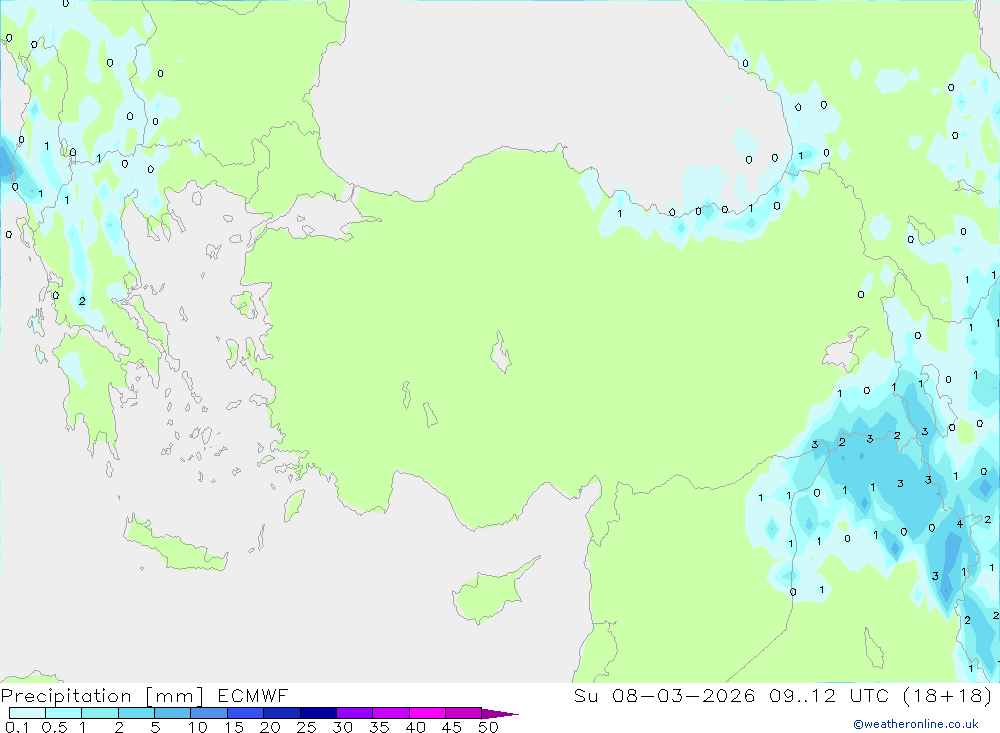This screenshot has width=1000, height=733.
Task: Choose the 10–15 mm blue legend swatch
Action: click(x=209, y=713)
